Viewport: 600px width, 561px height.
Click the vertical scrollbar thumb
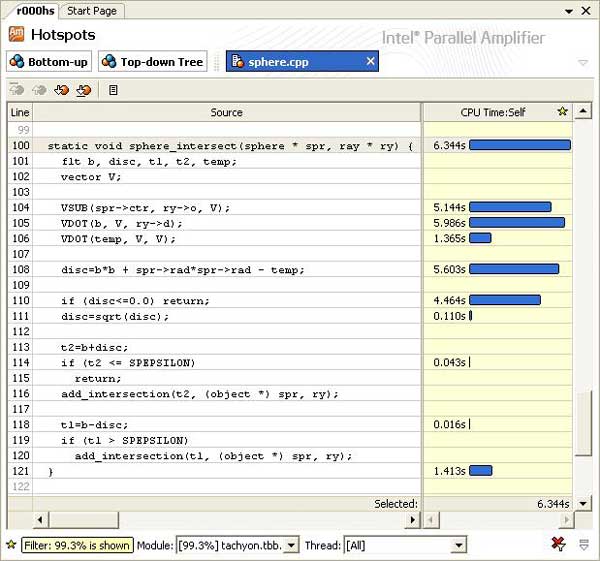[584, 423]
